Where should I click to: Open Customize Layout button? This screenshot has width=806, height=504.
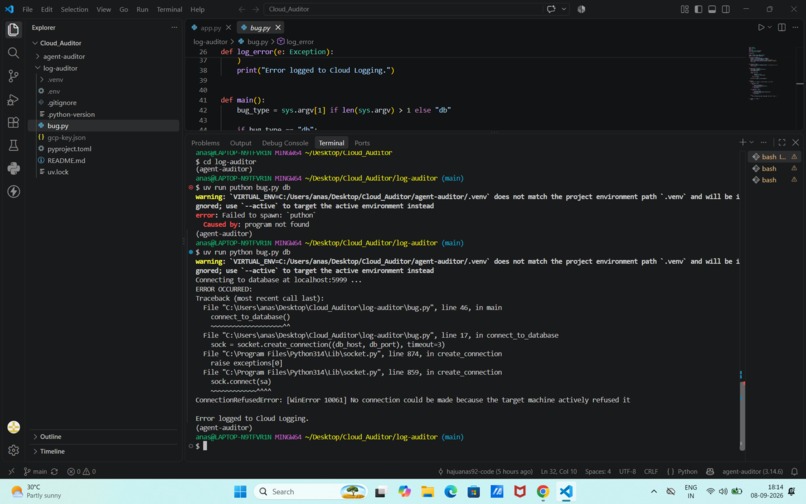684,9
